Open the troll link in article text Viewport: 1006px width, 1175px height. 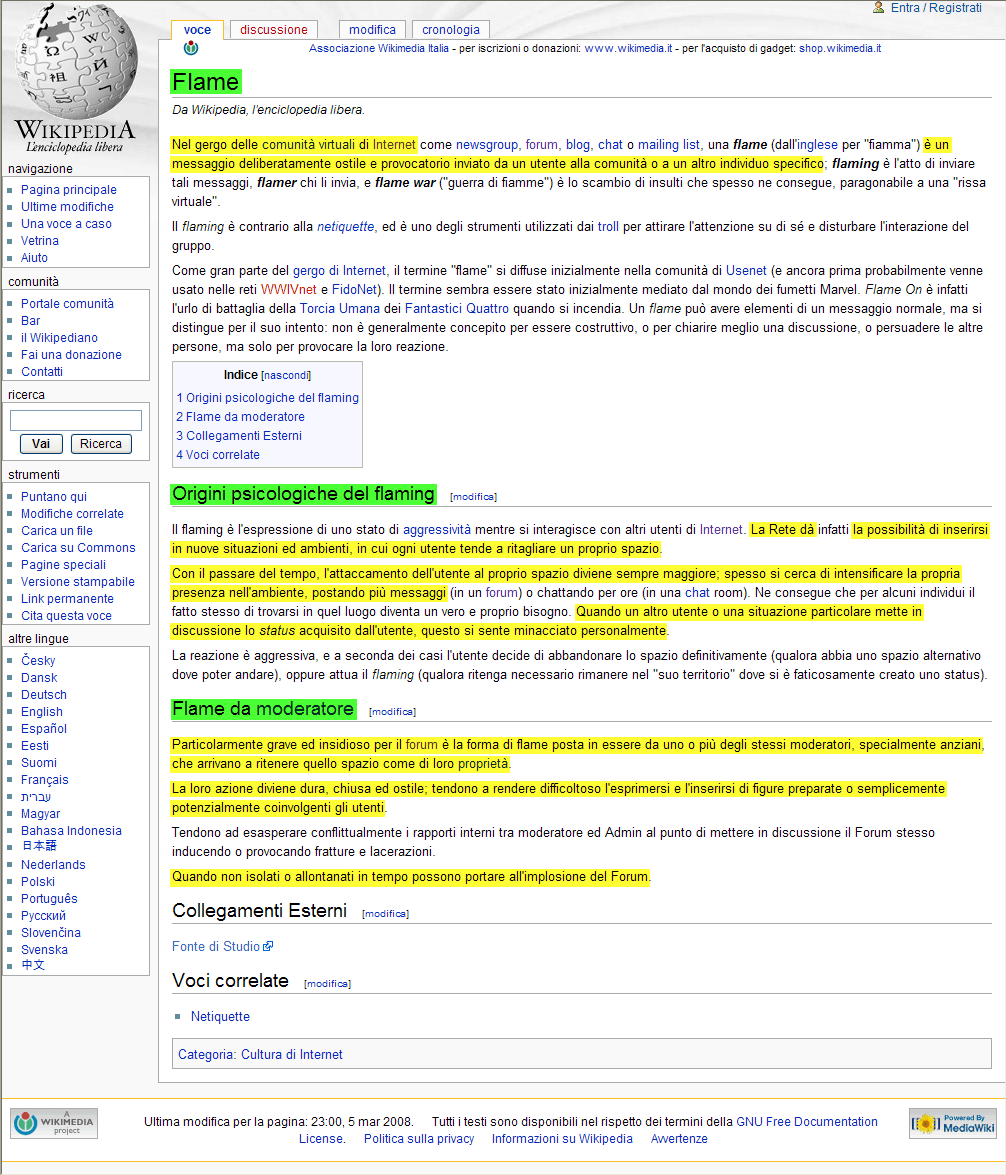pos(608,227)
